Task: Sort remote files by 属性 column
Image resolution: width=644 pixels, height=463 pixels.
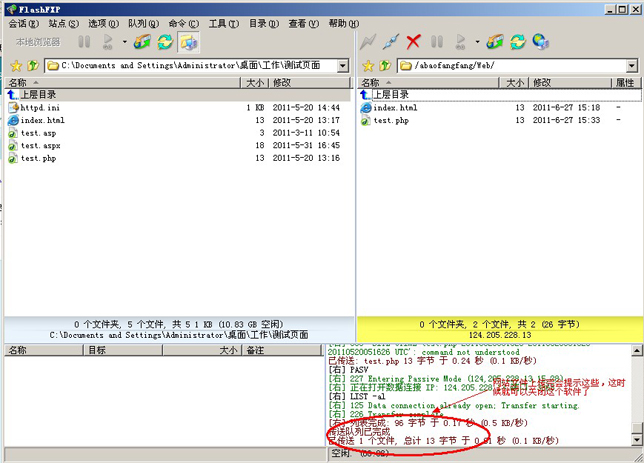Action: coord(625,83)
